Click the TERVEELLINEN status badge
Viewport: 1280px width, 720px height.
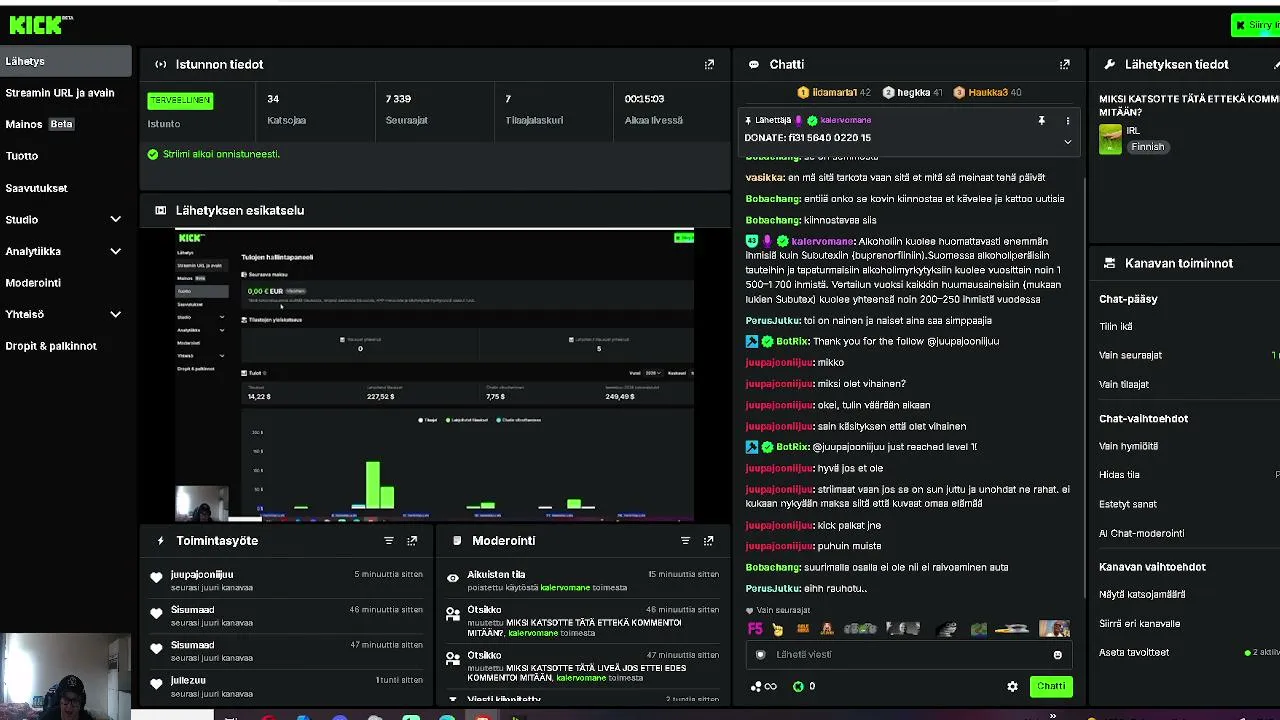pos(180,100)
